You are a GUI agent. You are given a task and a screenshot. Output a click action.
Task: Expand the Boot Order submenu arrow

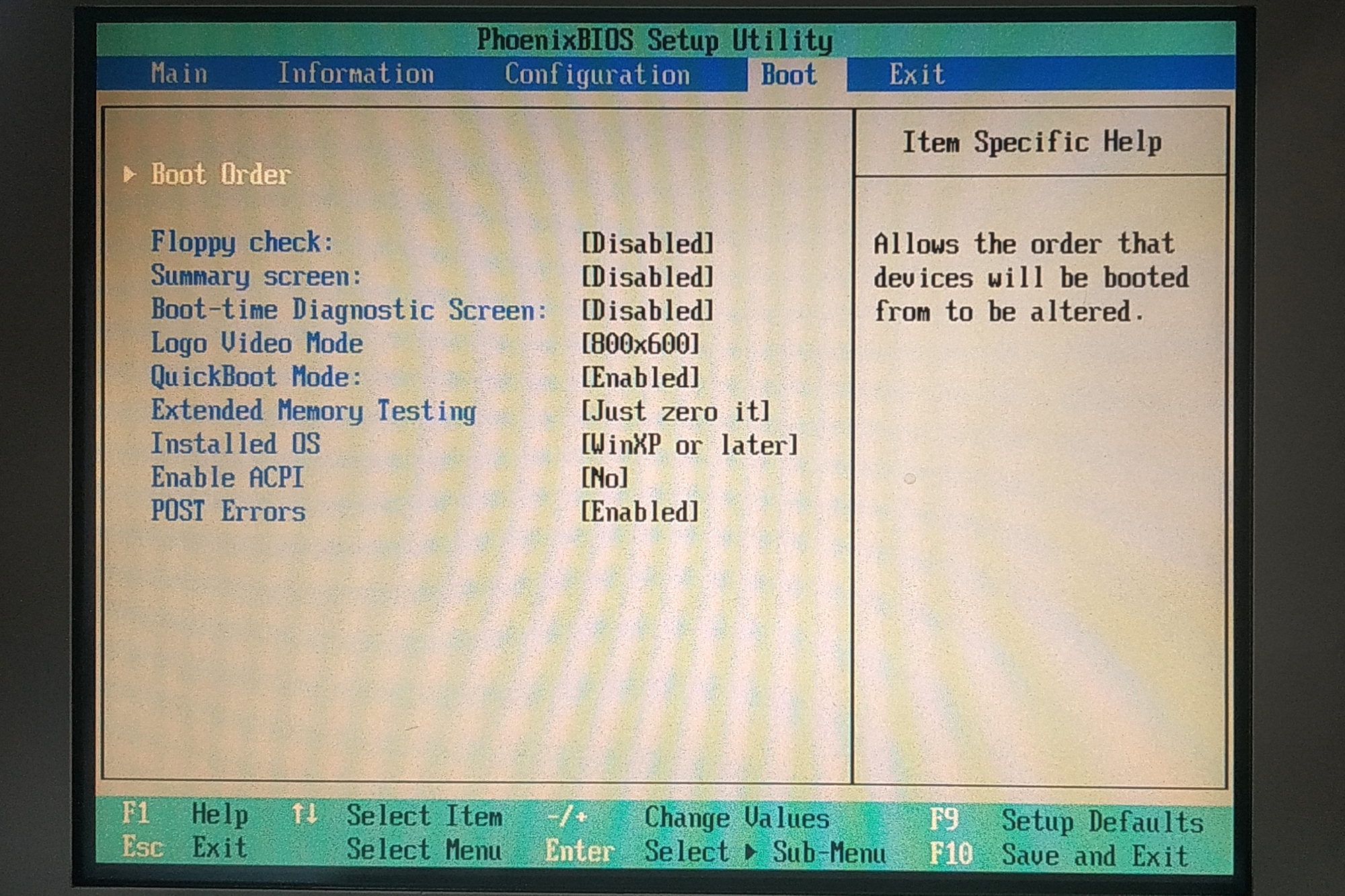[x=130, y=175]
